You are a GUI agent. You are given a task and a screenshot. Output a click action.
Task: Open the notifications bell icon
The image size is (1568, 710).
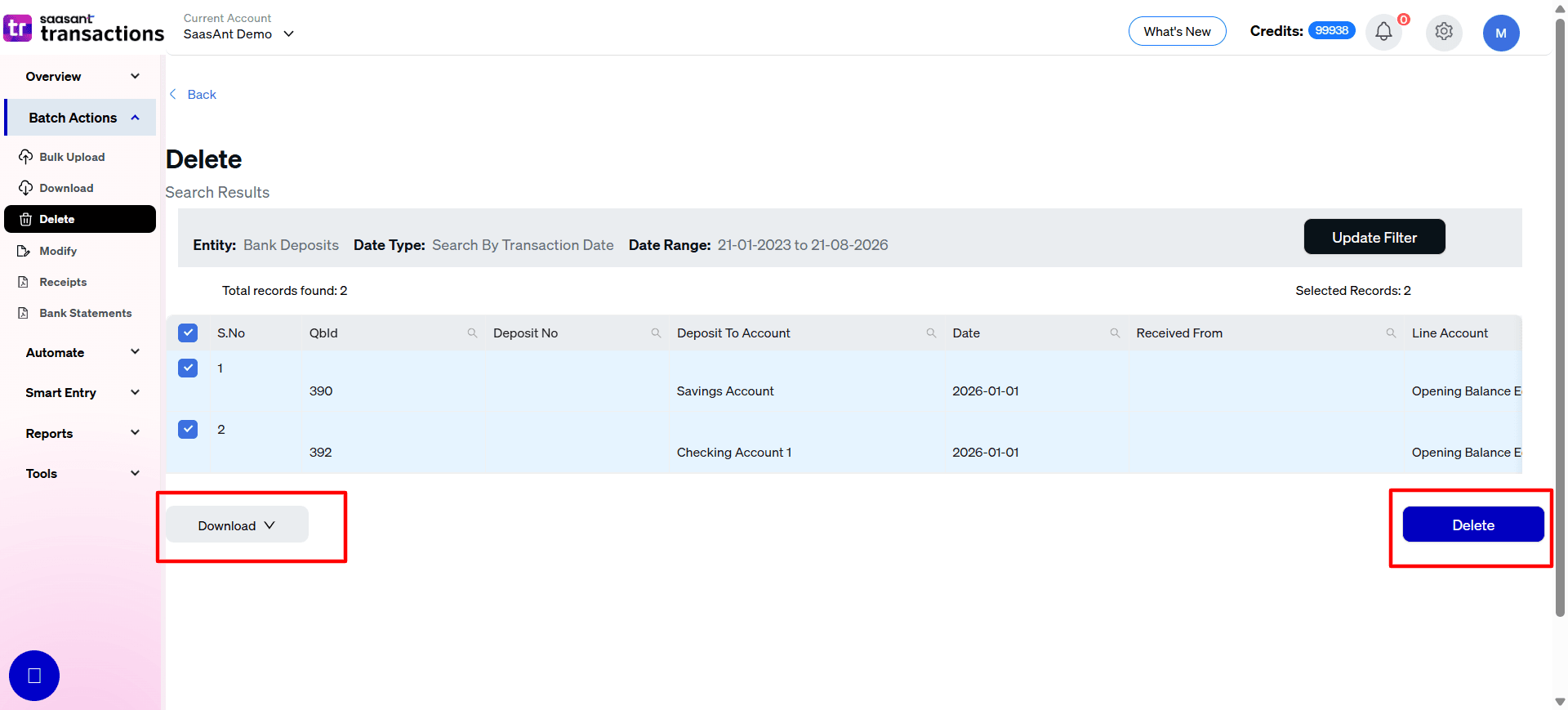pyautogui.click(x=1383, y=32)
